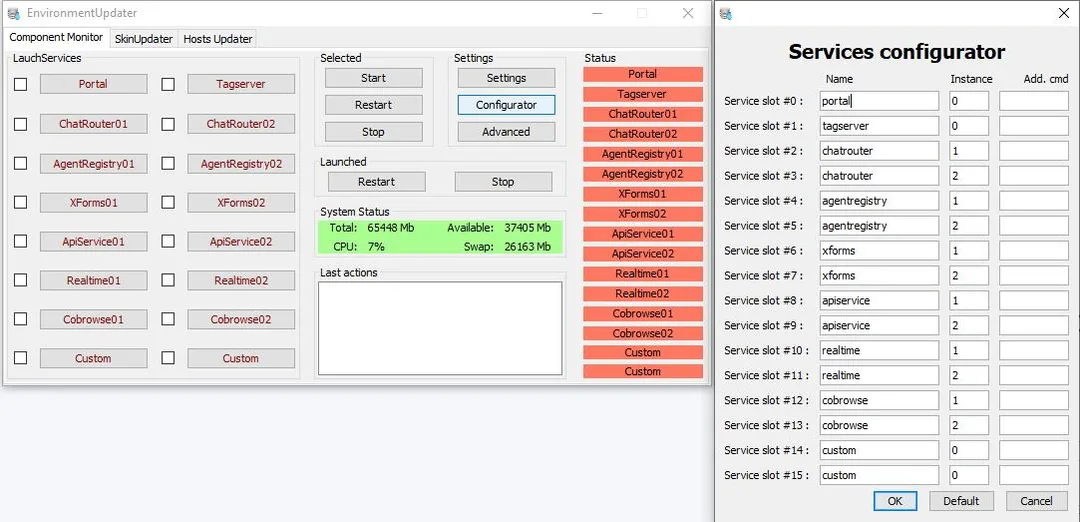1080x522 pixels.
Task: Click the ChatRouter01 status indicator
Action: pyautogui.click(x=643, y=114)
